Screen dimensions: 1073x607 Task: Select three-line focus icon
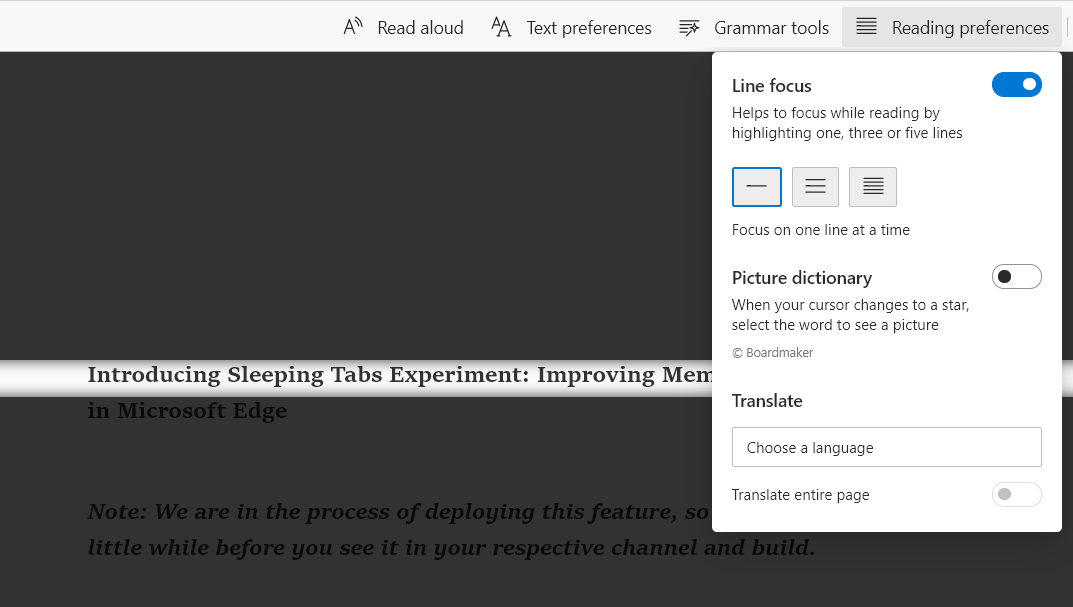pos(815,186)
